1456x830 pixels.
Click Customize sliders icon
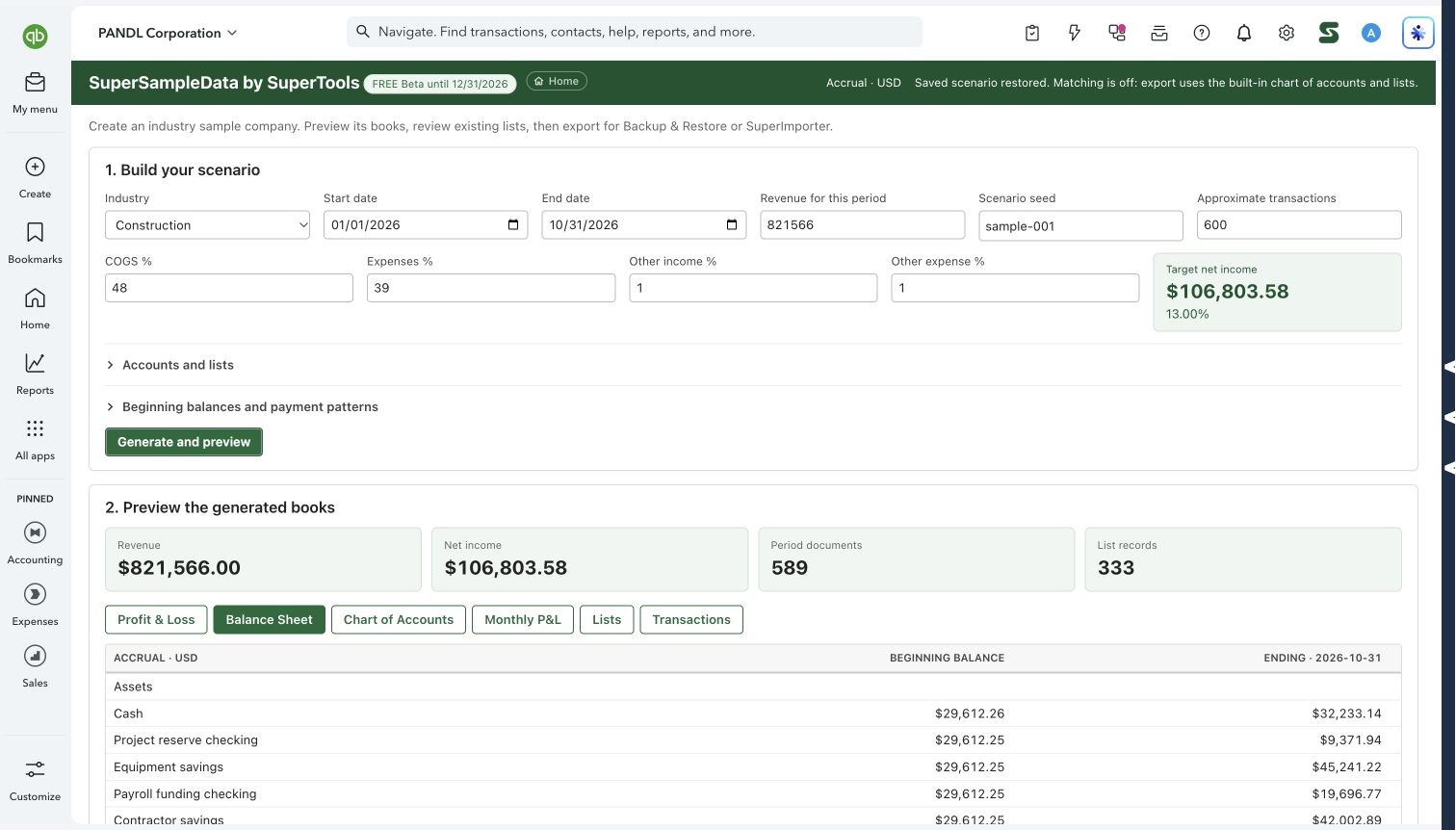(35, 769)
